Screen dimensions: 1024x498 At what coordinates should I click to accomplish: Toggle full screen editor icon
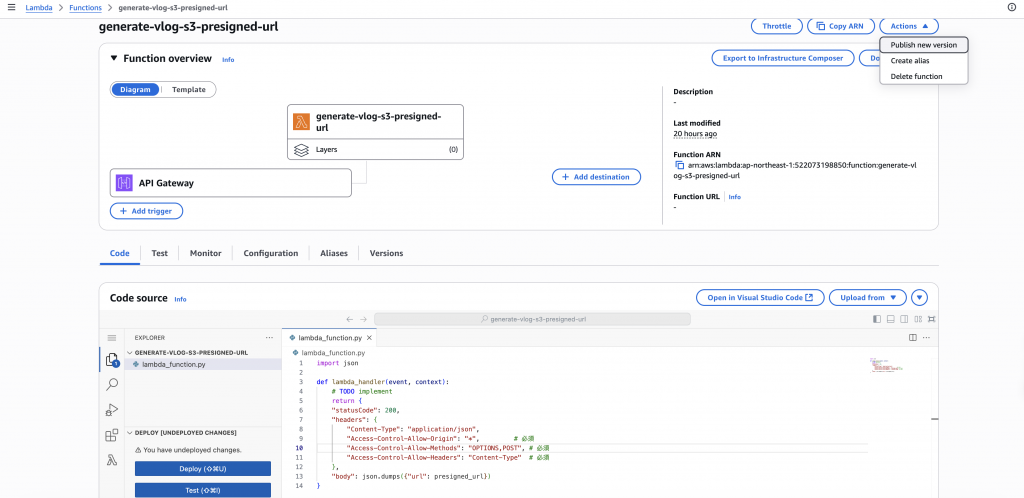pyautogui.click(x=932, y=319)
